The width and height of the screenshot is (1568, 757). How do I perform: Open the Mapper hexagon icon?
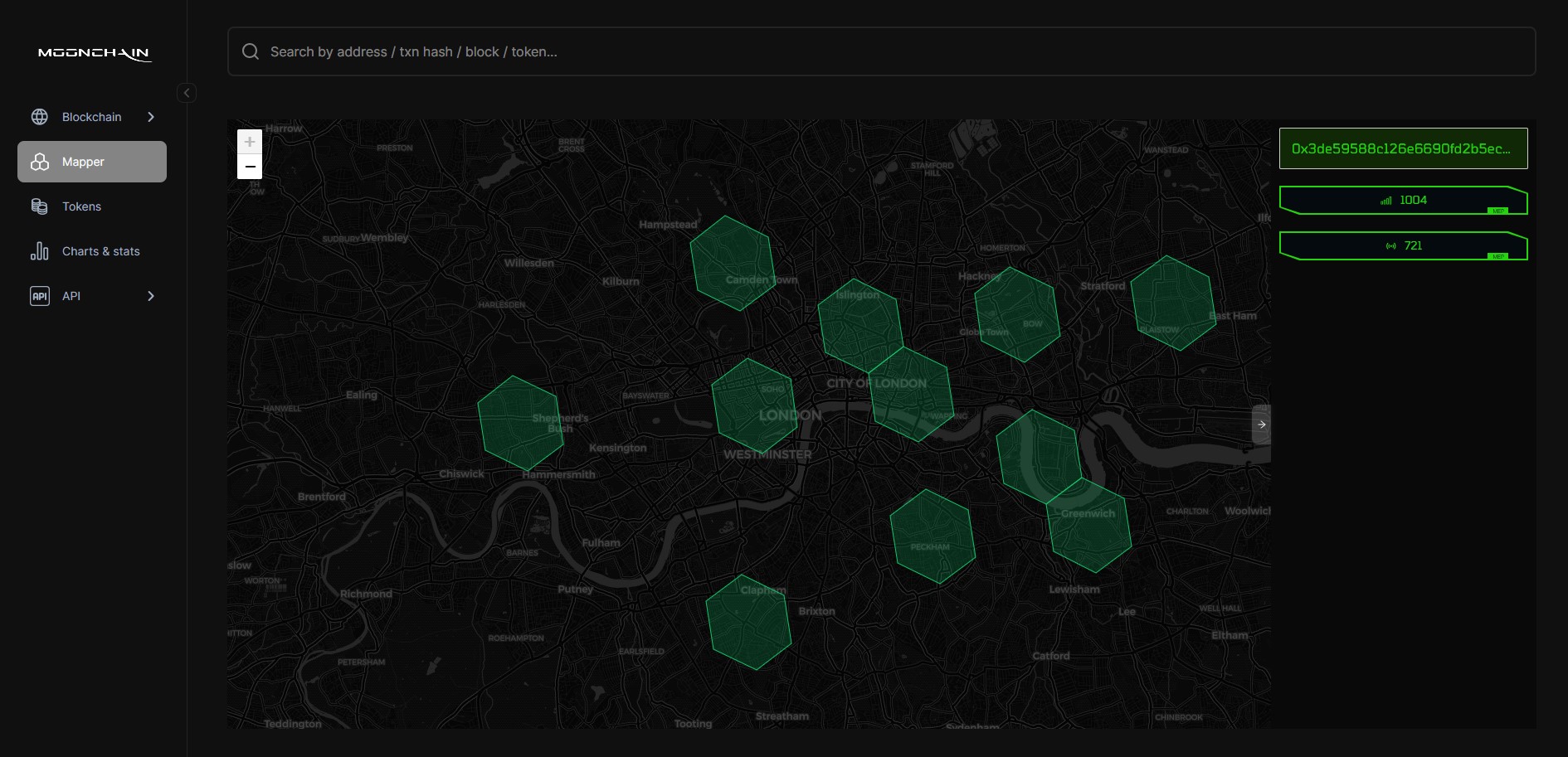(x=39, y=162)
